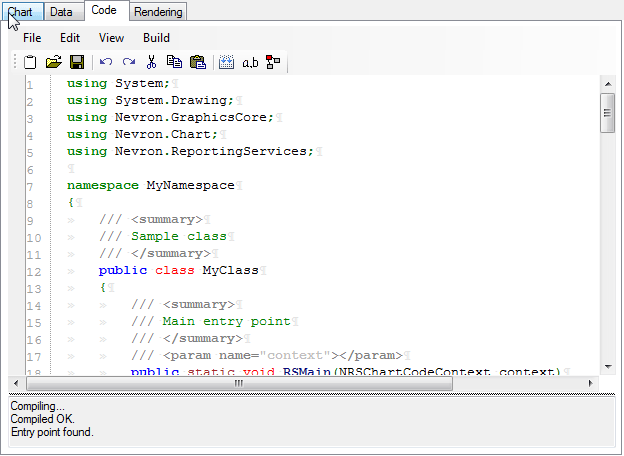
Task: Paste using the clipboard icon
Action: (x=198, y=62)
